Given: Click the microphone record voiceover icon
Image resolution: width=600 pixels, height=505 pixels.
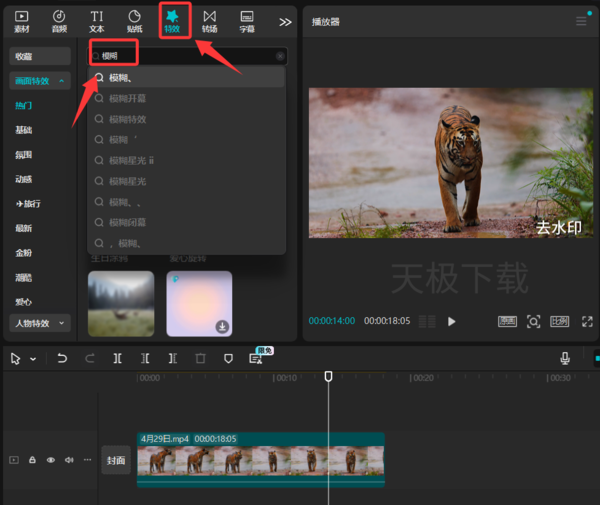Looking at the screenshot, I should coord(565,358).
